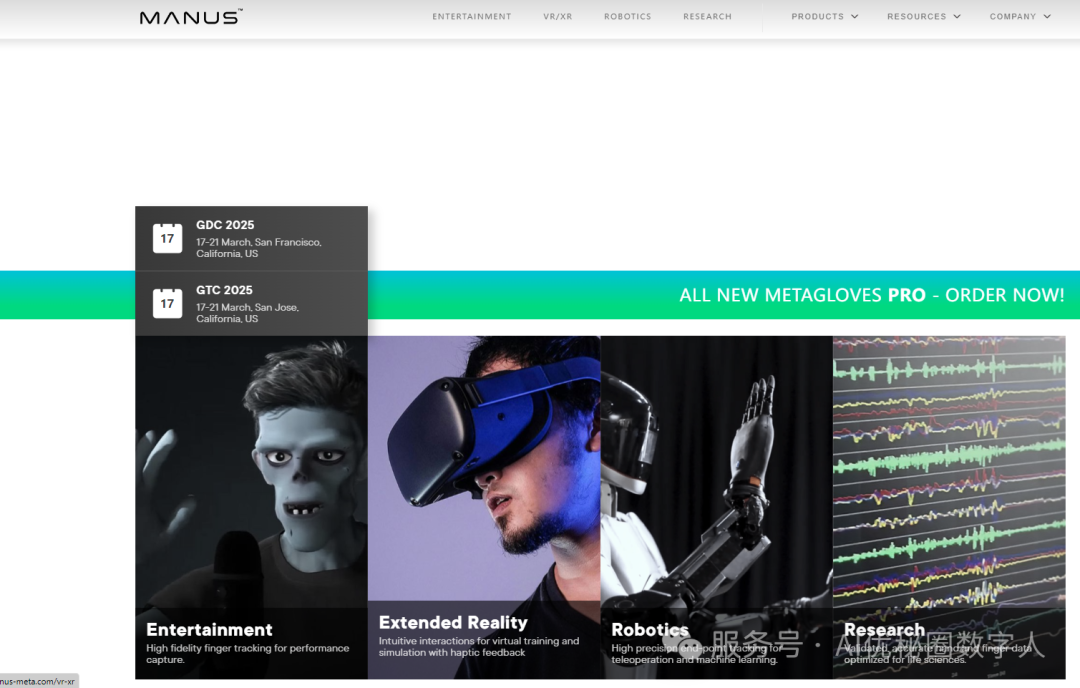Click the Entertainment card heading
This screenshot has width=1080, height=688.
click(209, 630)
